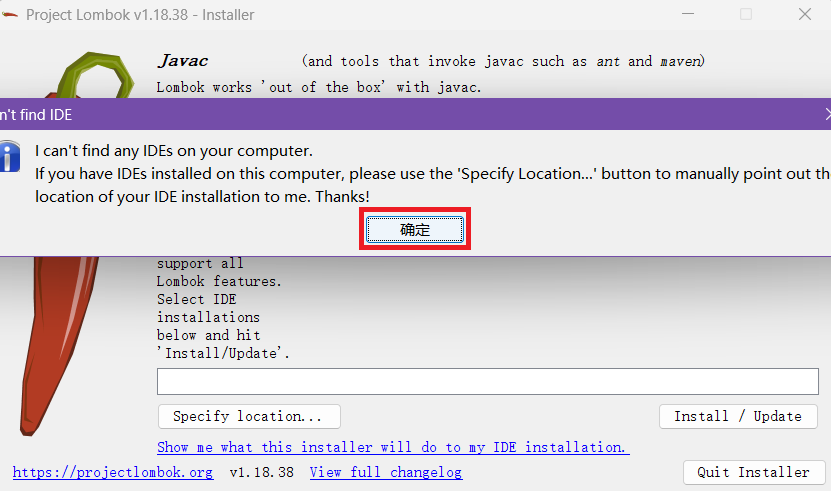Open the View full changelog link
Viewport: 831px width, 491px height.
[x=386, y=472]
